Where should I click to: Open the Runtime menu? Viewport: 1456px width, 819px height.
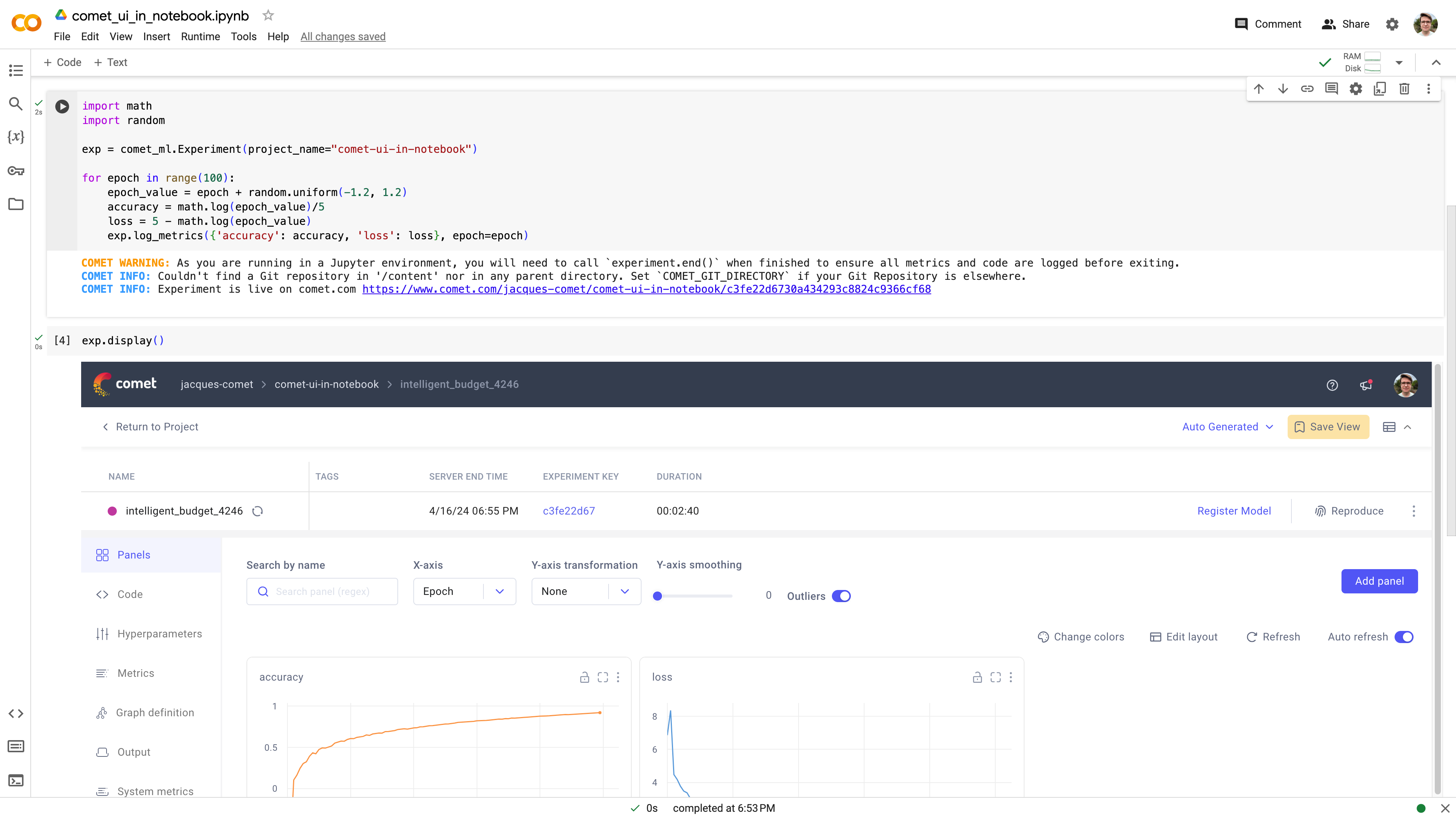[200, 36]
